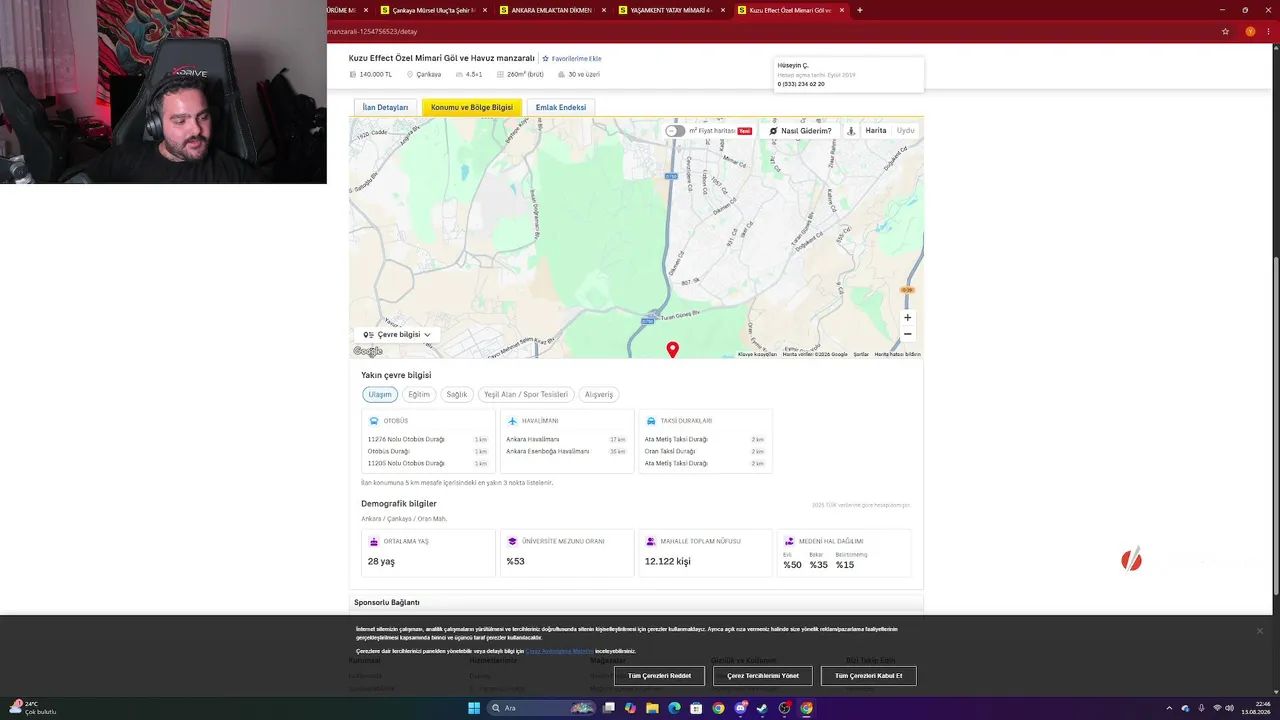Open the clock showing 22:46
Screen dimensions: 1280x720
[1255, 708]
